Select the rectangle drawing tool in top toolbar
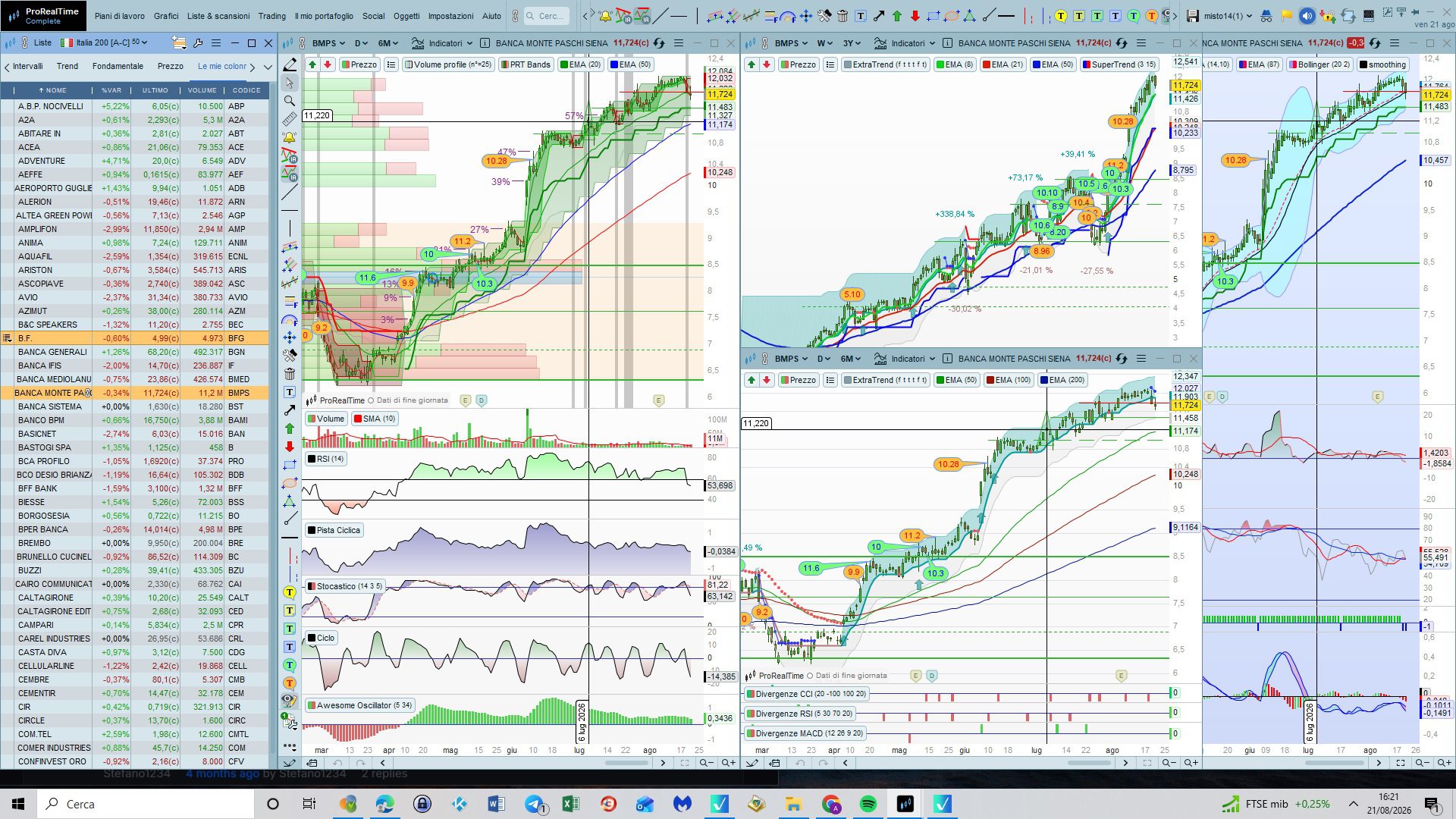Image resolution: width=1456 pixels, height=819 pixels. click(933, 16)
